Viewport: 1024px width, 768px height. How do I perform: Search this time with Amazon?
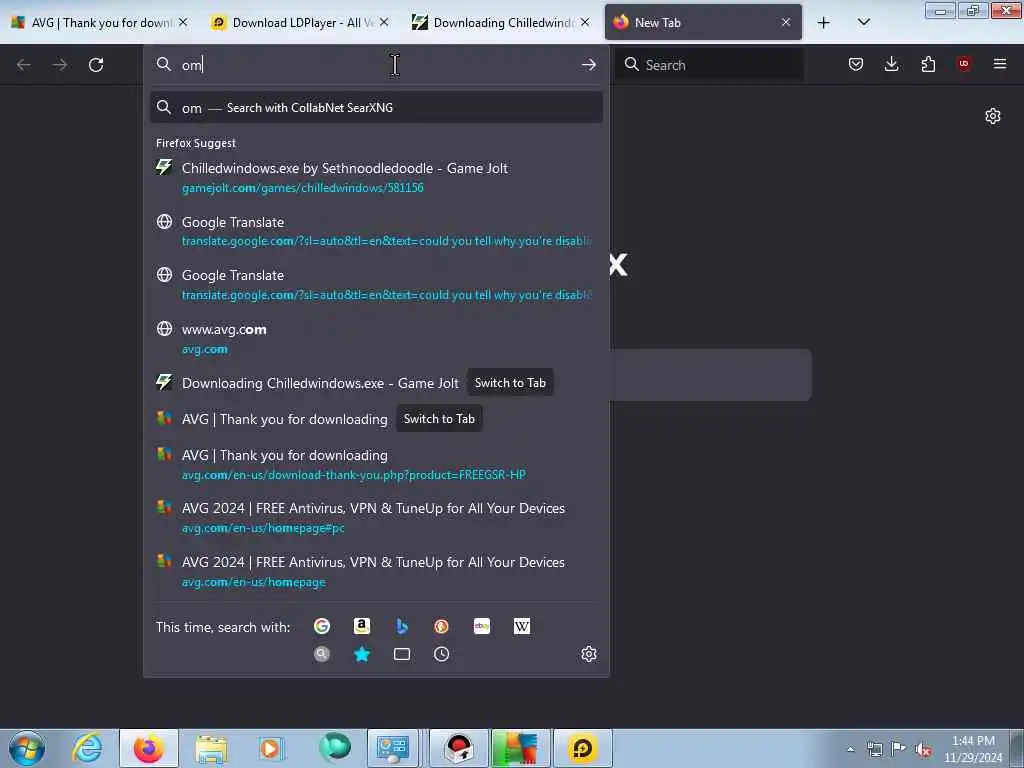tap(362, 626)
